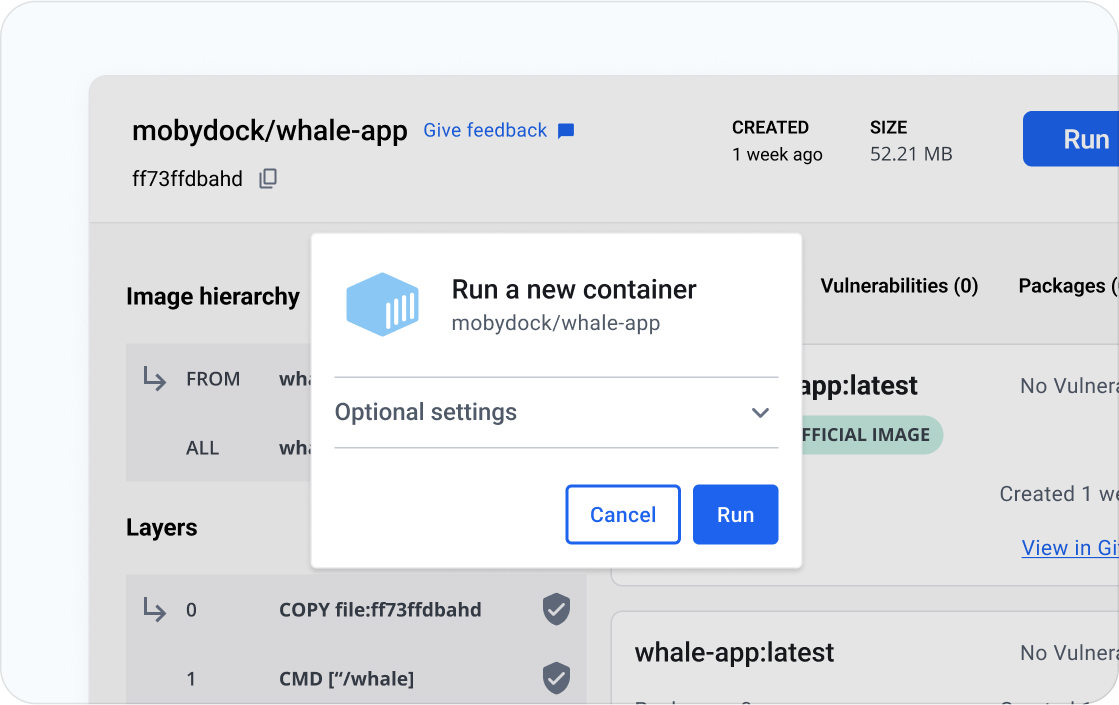Click the indent arrow beside layer 0
The image size is (1119, 705).
point(153,610)
